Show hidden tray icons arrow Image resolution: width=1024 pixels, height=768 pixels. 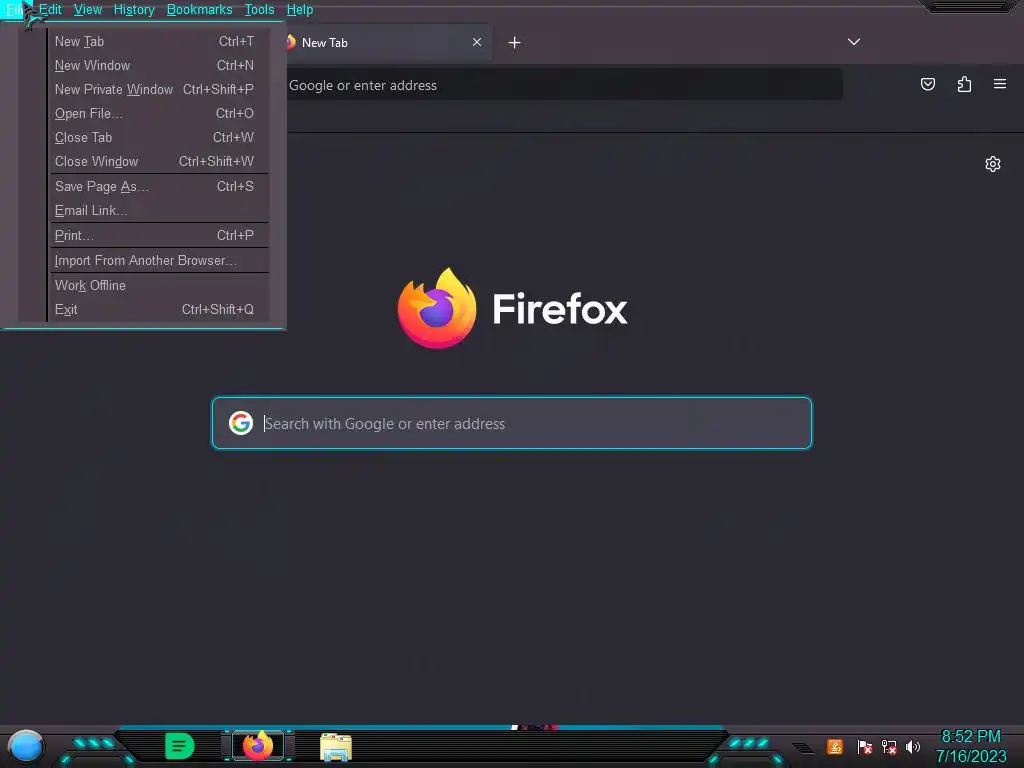(x=803, y=747)
